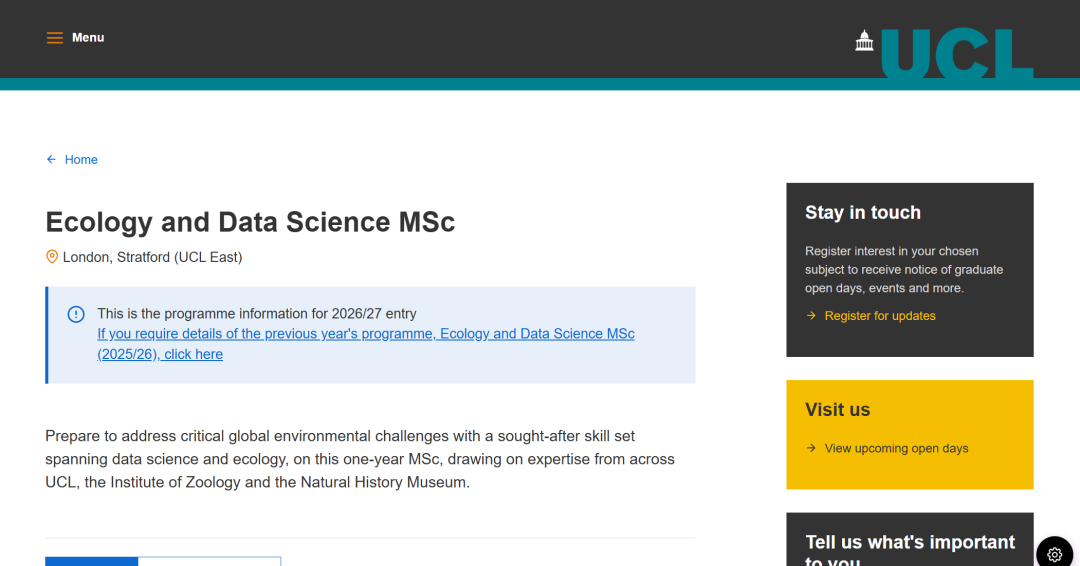Screen dimensions: 1080x566
Task: Follow the Register for updates link
Action: pos(880,316)
